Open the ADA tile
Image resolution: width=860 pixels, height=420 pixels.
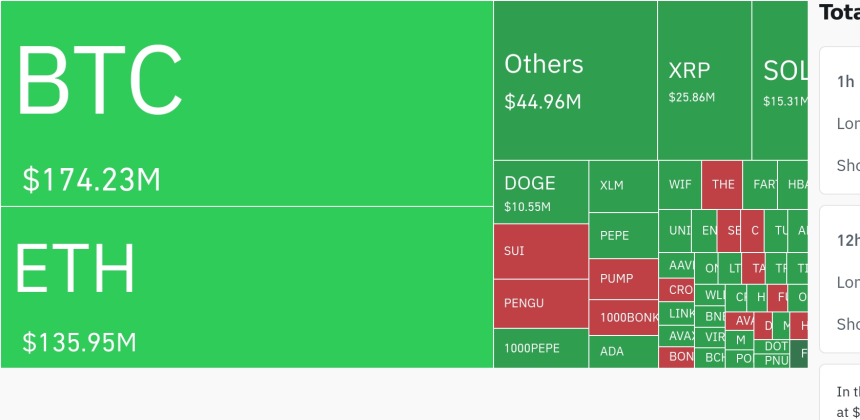pyautogui.click(x=622, y=352)
